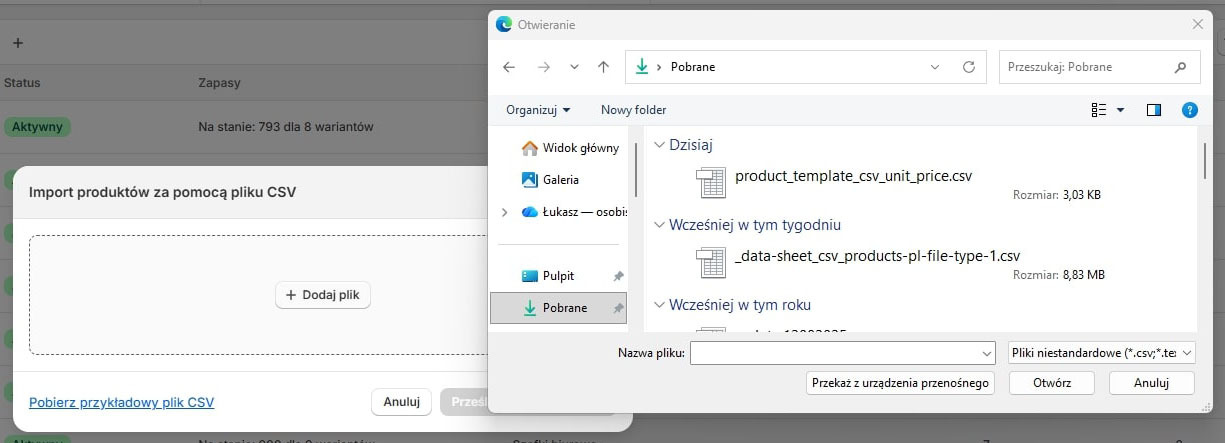The width and height of the screenshot is (1225, 443).
Task: Refresh the Pobrane folder view
Action: [968, 67]
